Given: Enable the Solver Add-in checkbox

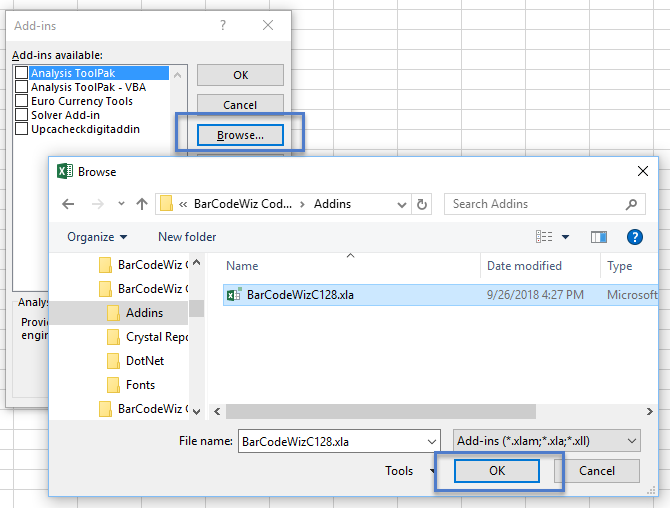Looking at the screenshot, I should (x=21, y=115).
